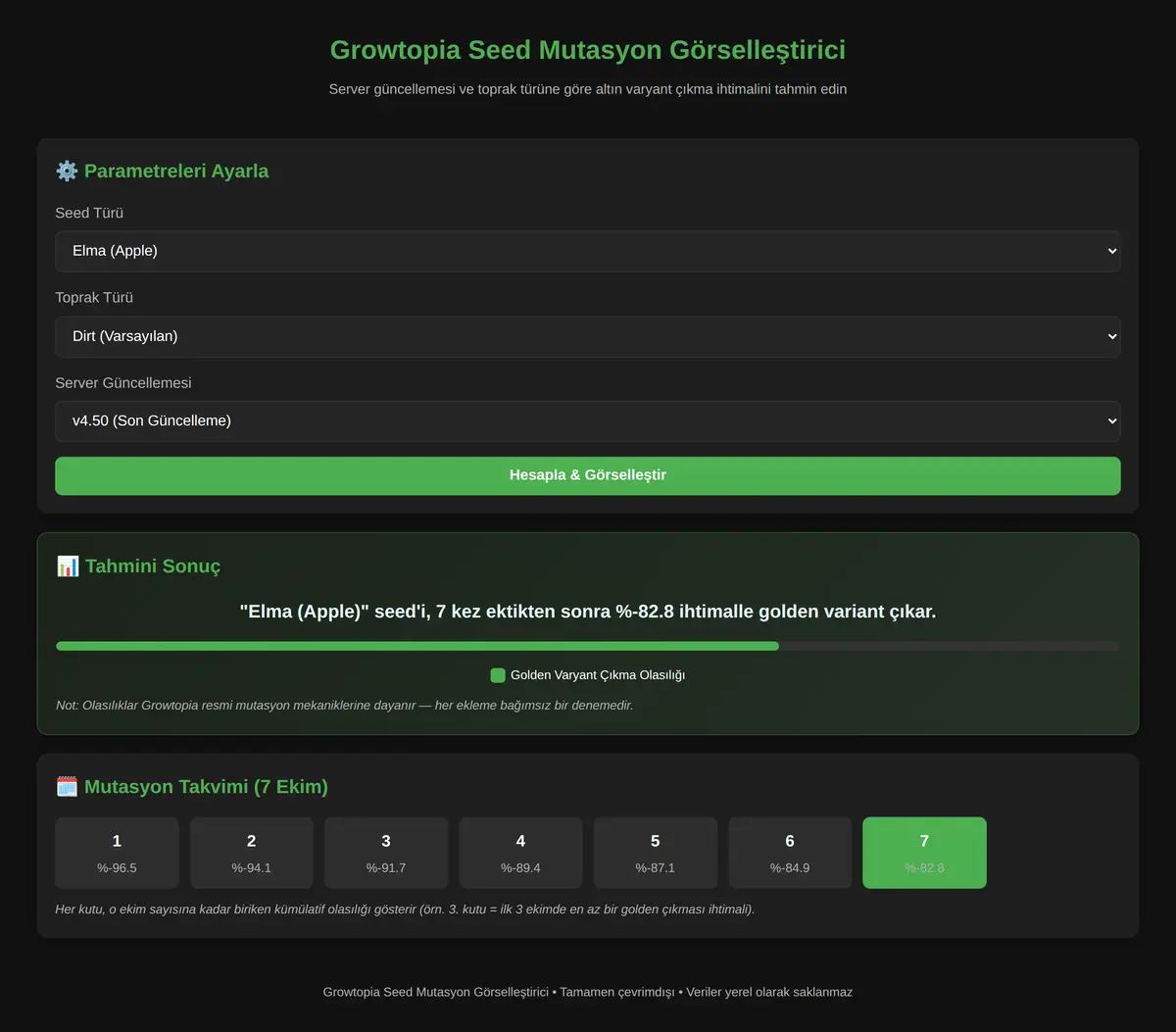Open the Server Güncellemesi dropdown

(588, 421)
